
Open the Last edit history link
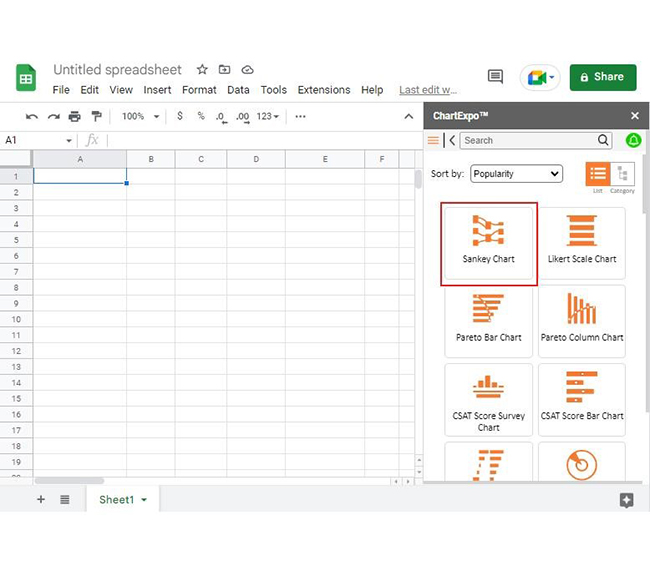click(x=428, y=90)
